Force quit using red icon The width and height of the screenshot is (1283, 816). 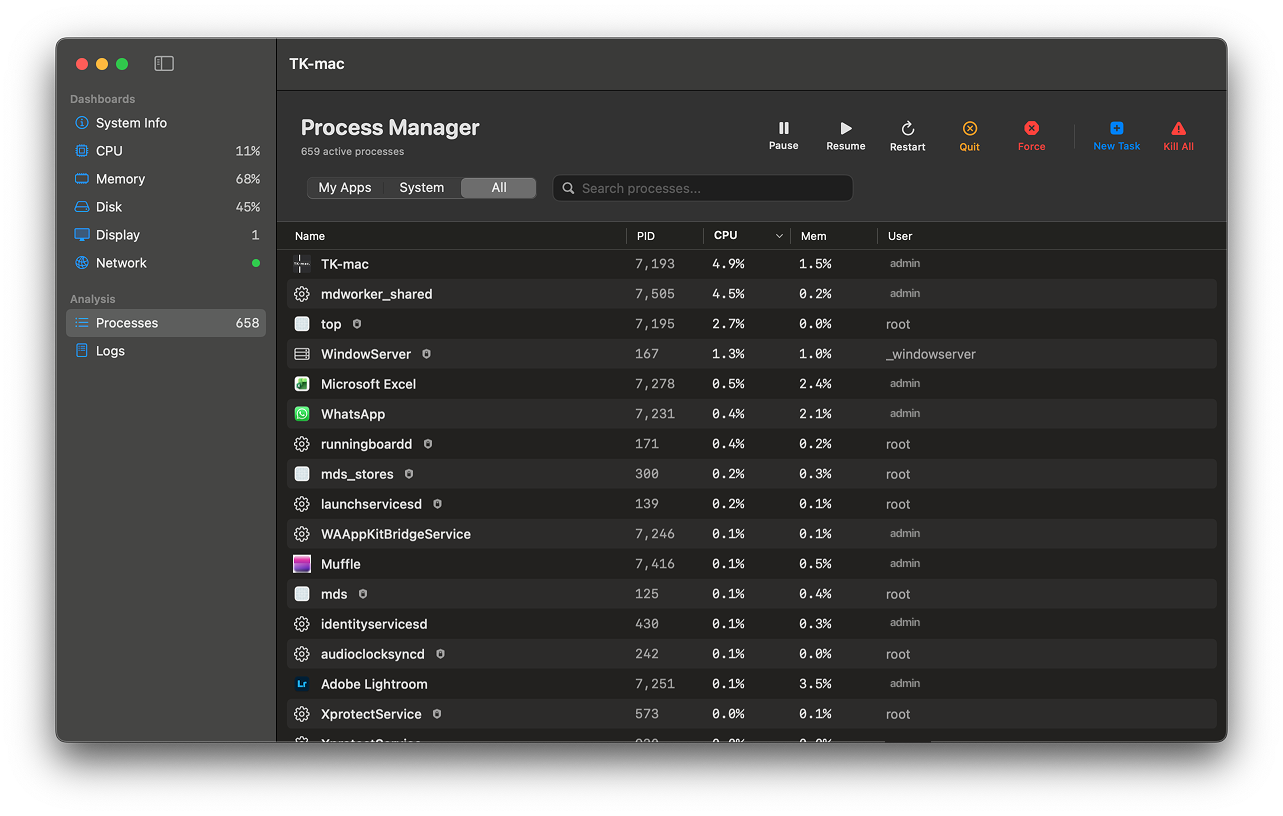(x=1031, y=129)
